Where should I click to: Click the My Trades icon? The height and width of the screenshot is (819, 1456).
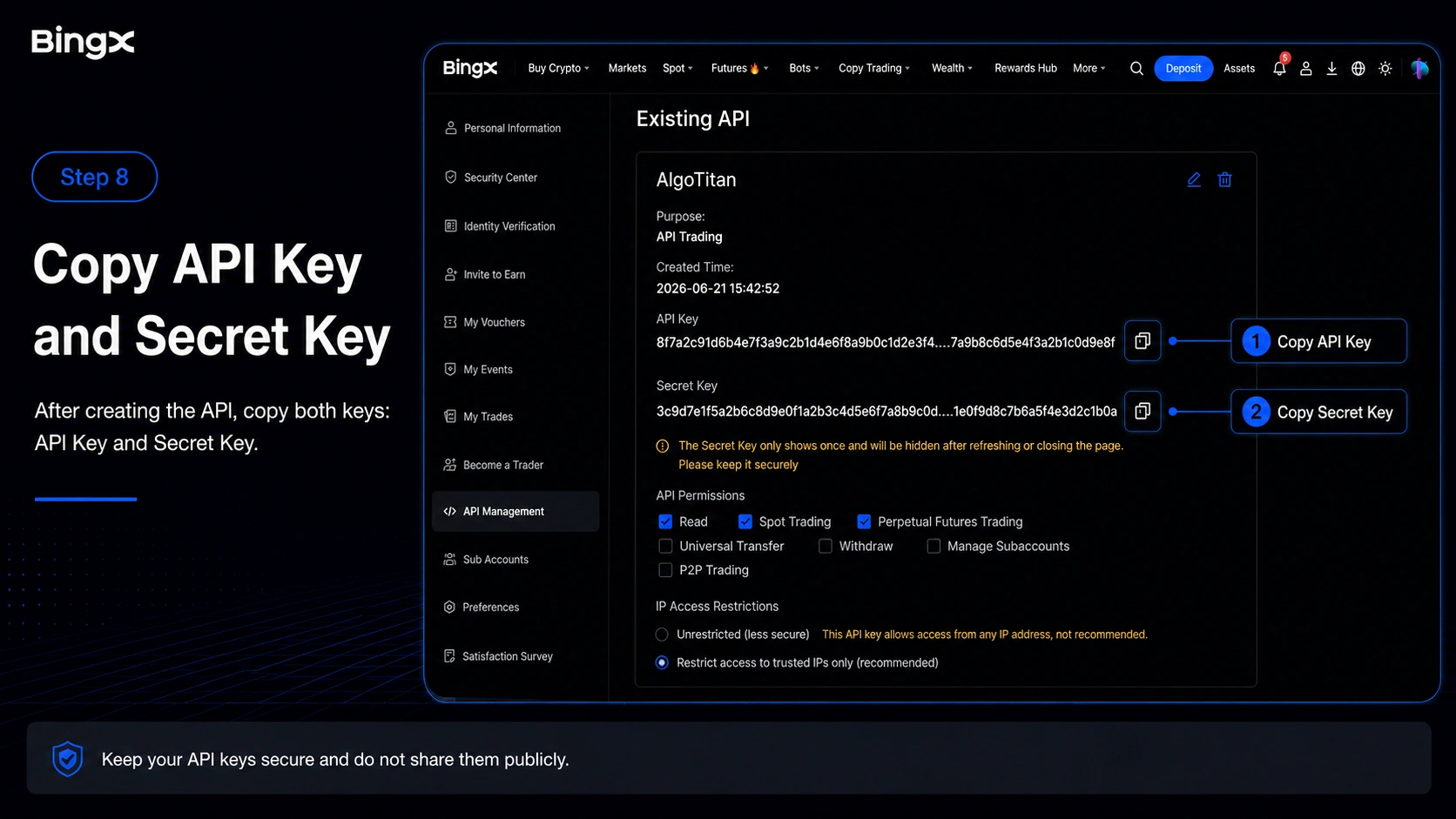point(450,416)
